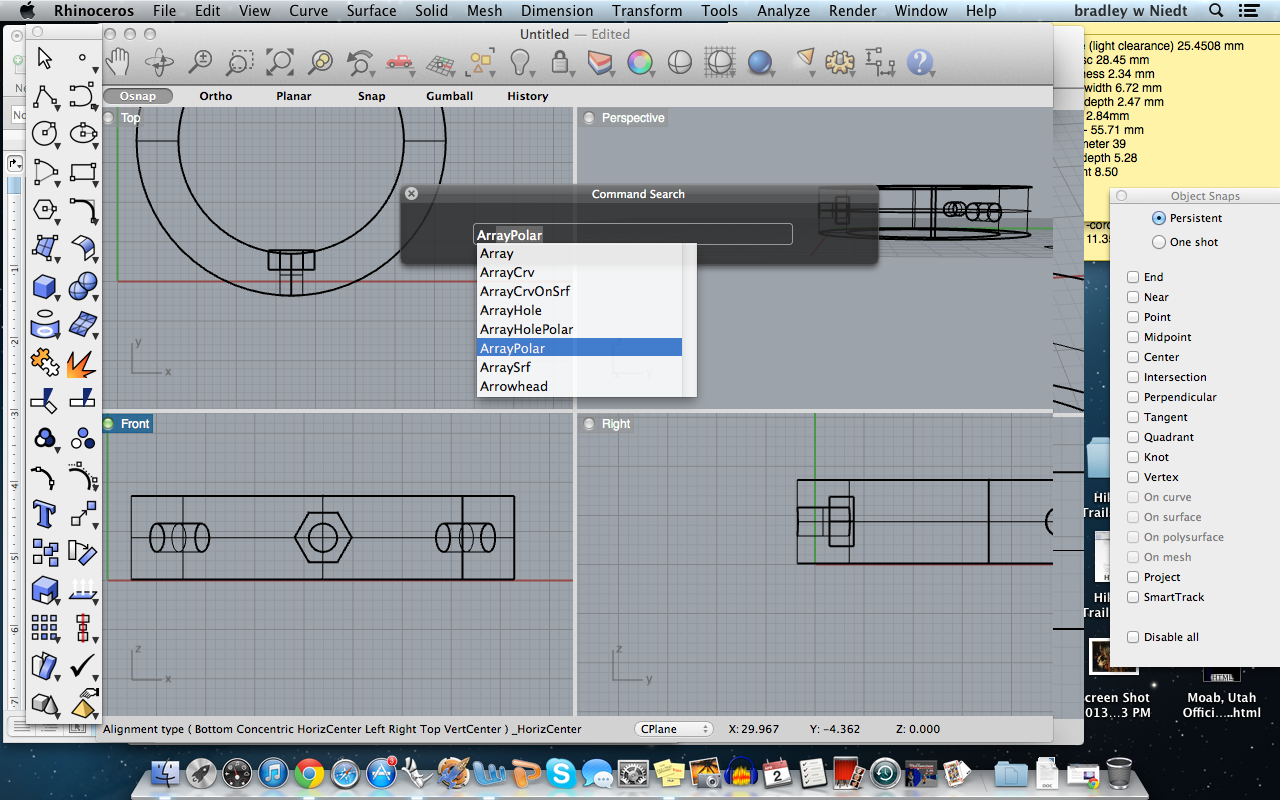Viewport: 1280px width, 800px height.
Task: Click the gears Options icon
Action: pyautogui.click(x=840, y=62)
